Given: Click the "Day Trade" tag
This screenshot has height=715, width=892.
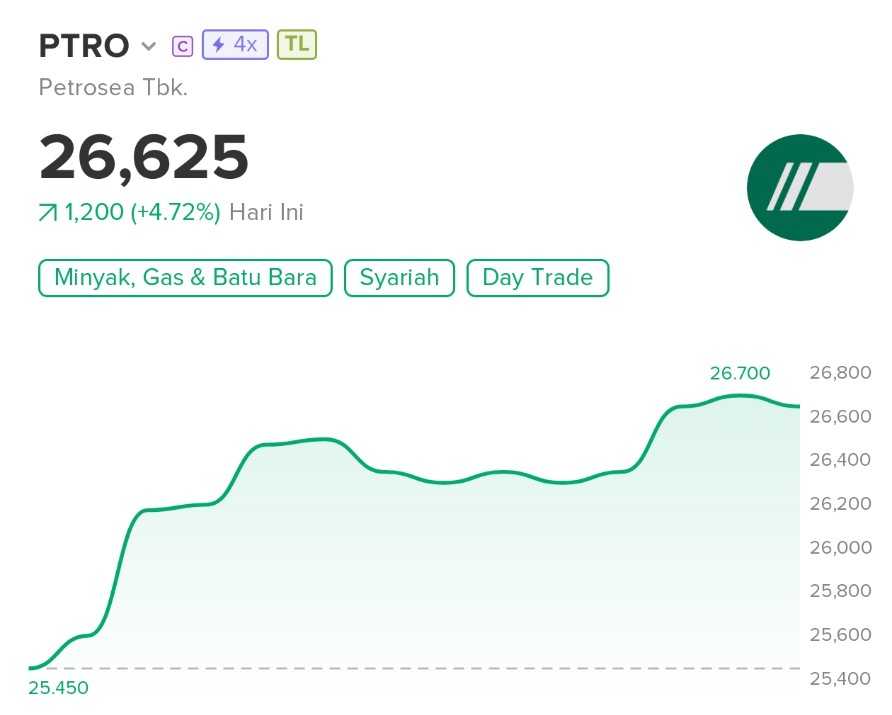Looking at the screenshot, I should 537,277.
